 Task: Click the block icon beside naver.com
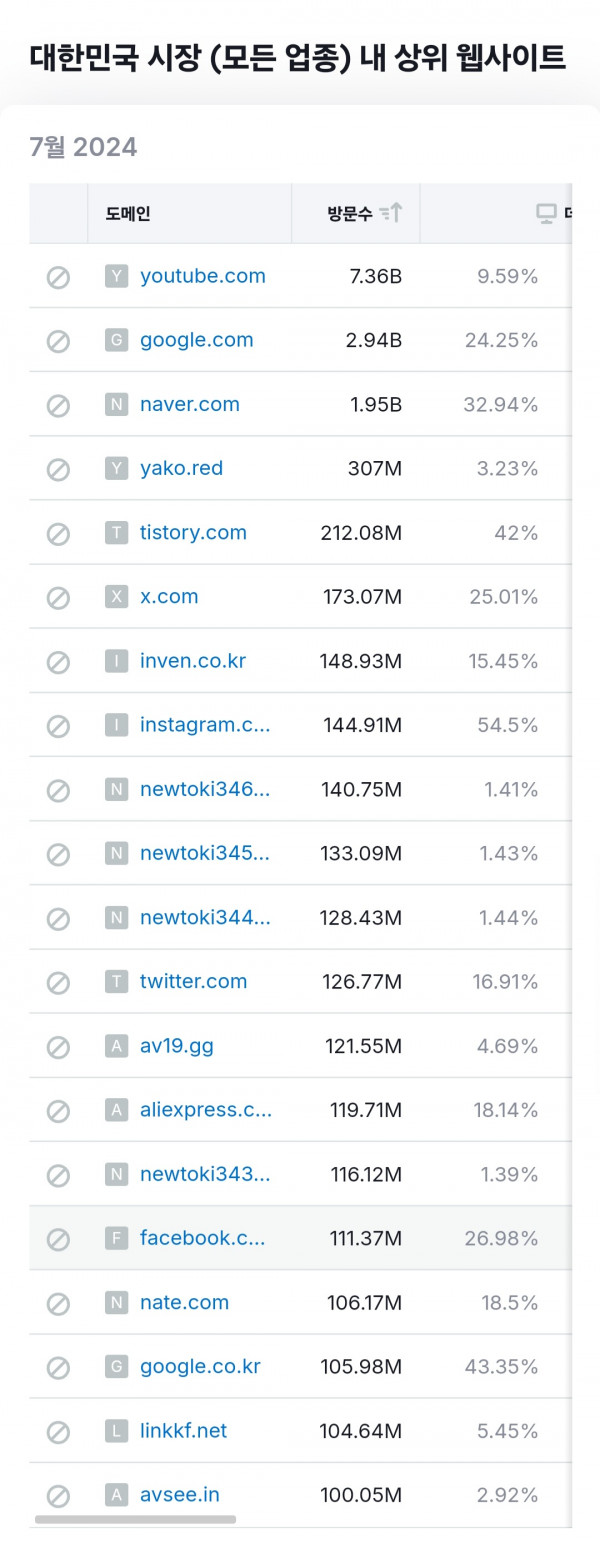(x=58, y=405)
